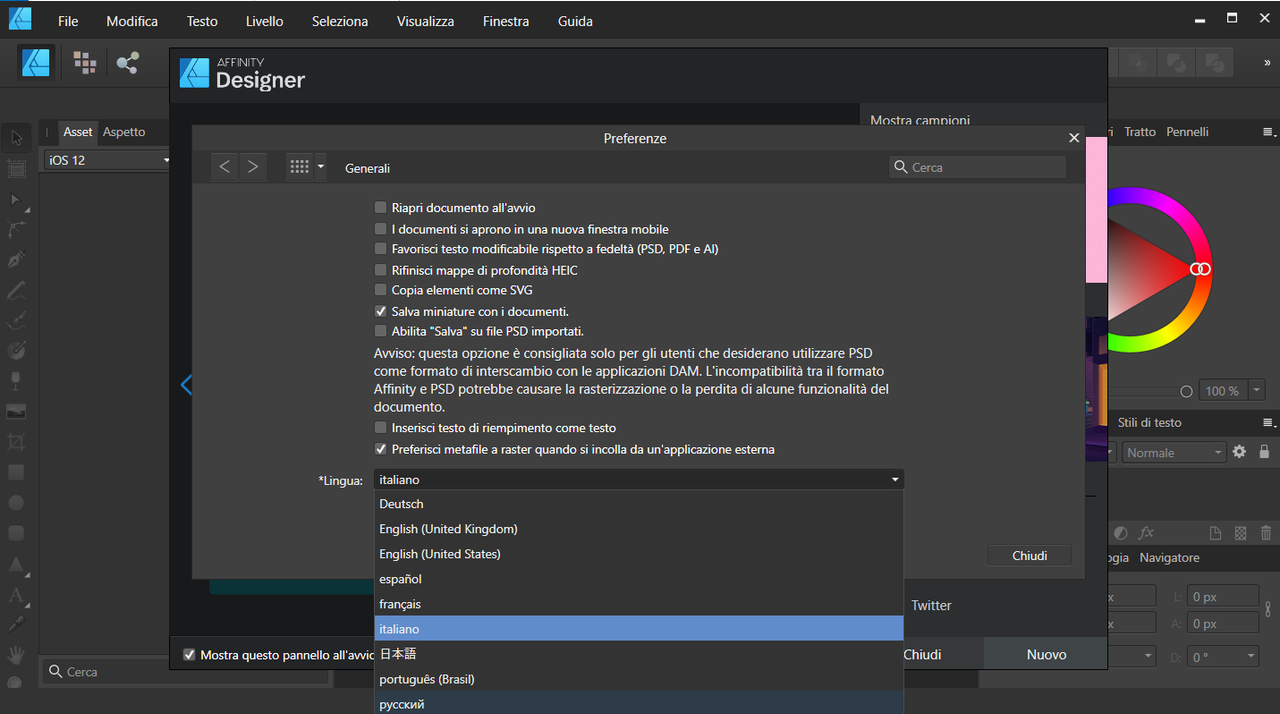Click the layer effects fx icon
This screenshot has width=1280, height=714.
coord(1146,533)
